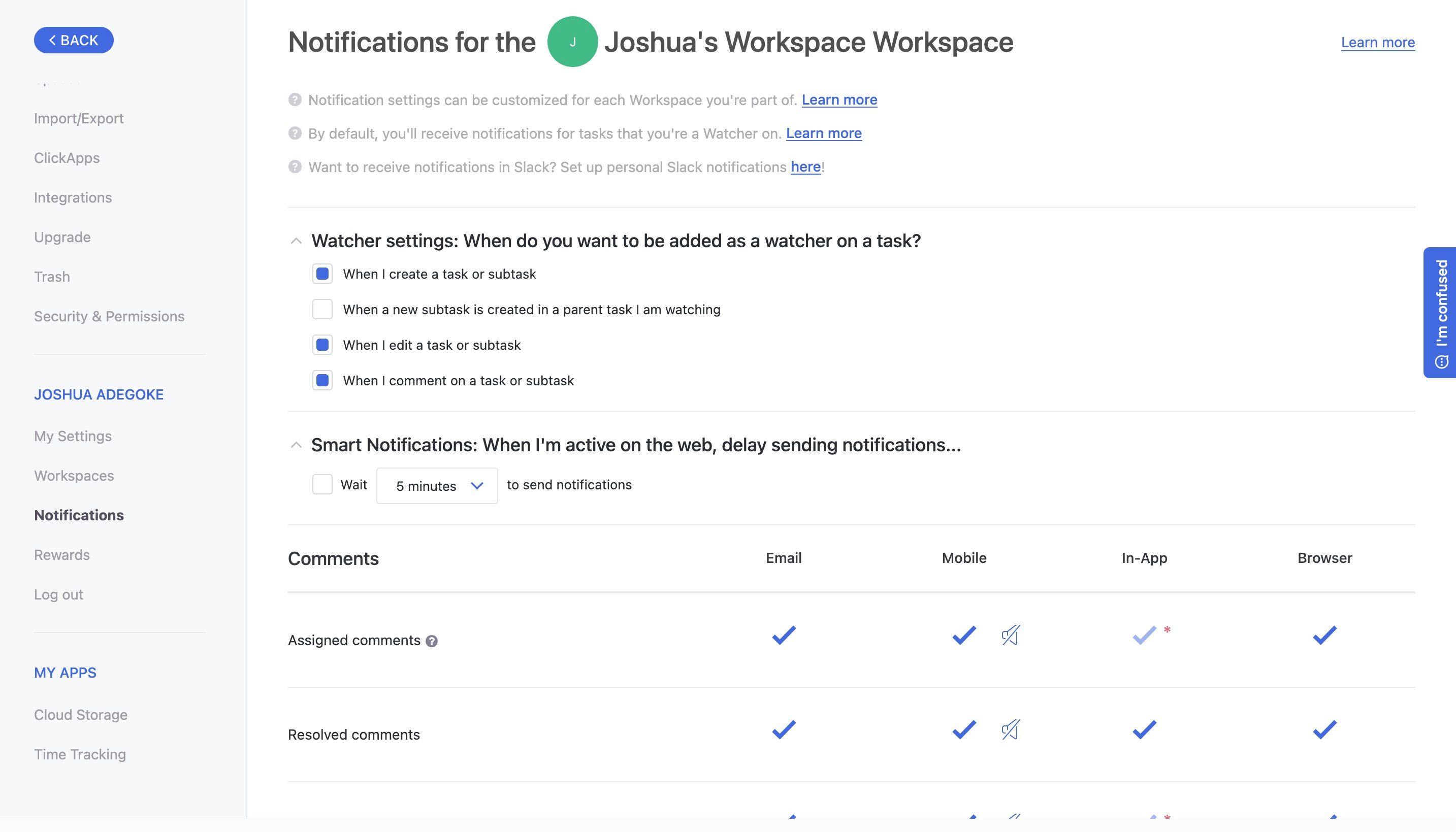Click the J avatar icon in the page header
The image size is (1456, 832).
click(572, 41)
